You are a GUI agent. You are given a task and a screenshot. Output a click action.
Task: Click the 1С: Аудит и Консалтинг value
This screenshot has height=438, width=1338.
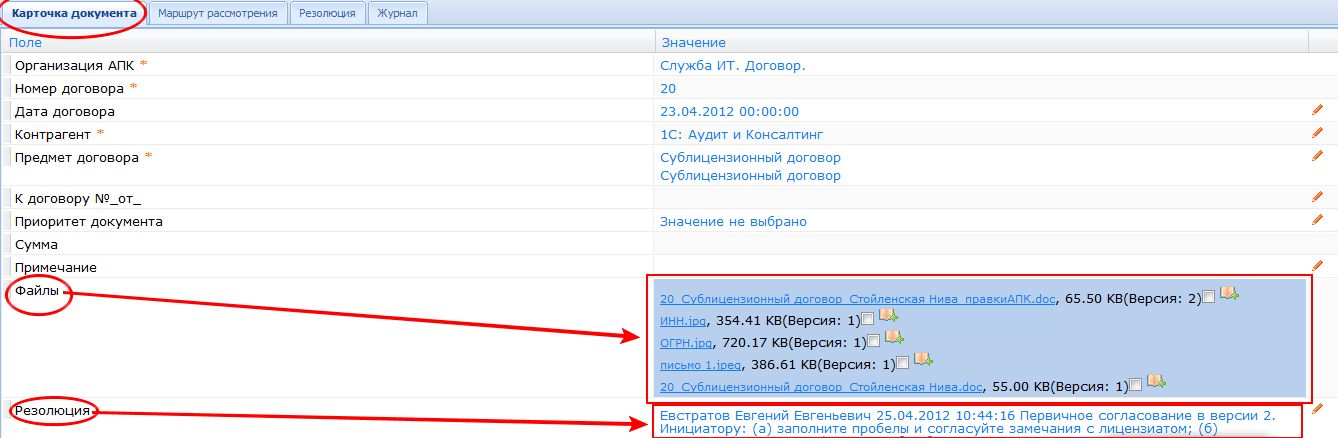tap(741, 134)
